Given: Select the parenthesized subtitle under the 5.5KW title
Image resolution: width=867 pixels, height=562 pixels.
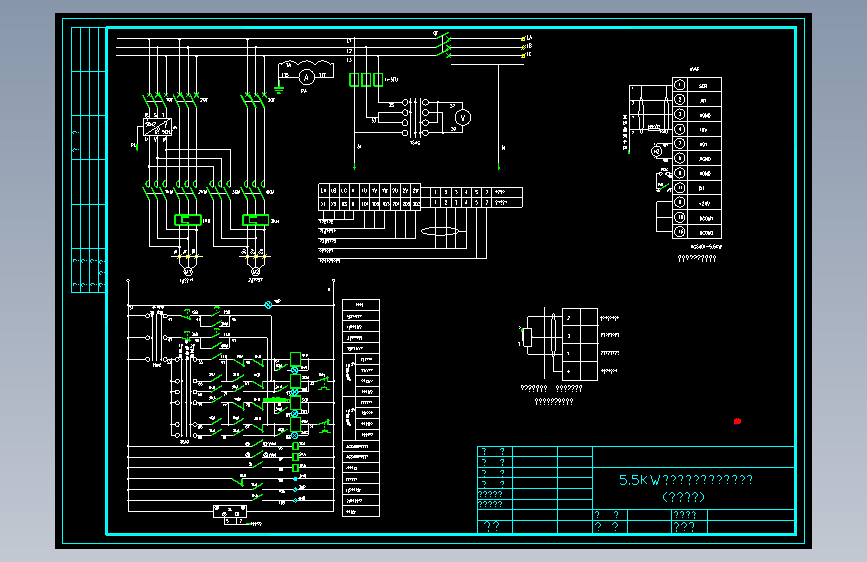Looking at the screenshot, I should [x=683, y=497].
